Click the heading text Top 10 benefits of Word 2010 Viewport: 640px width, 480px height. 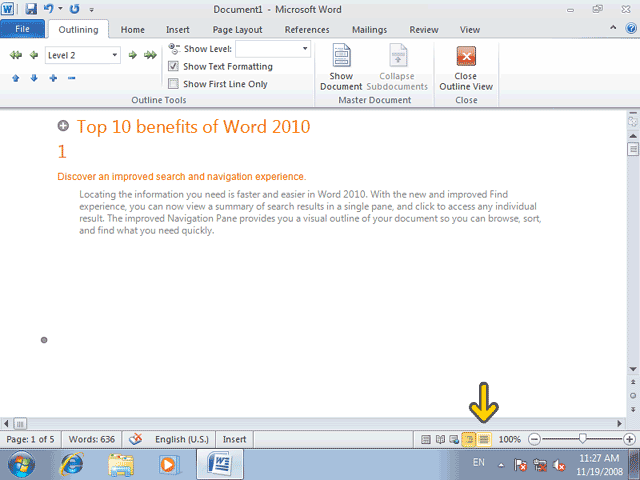193,127
